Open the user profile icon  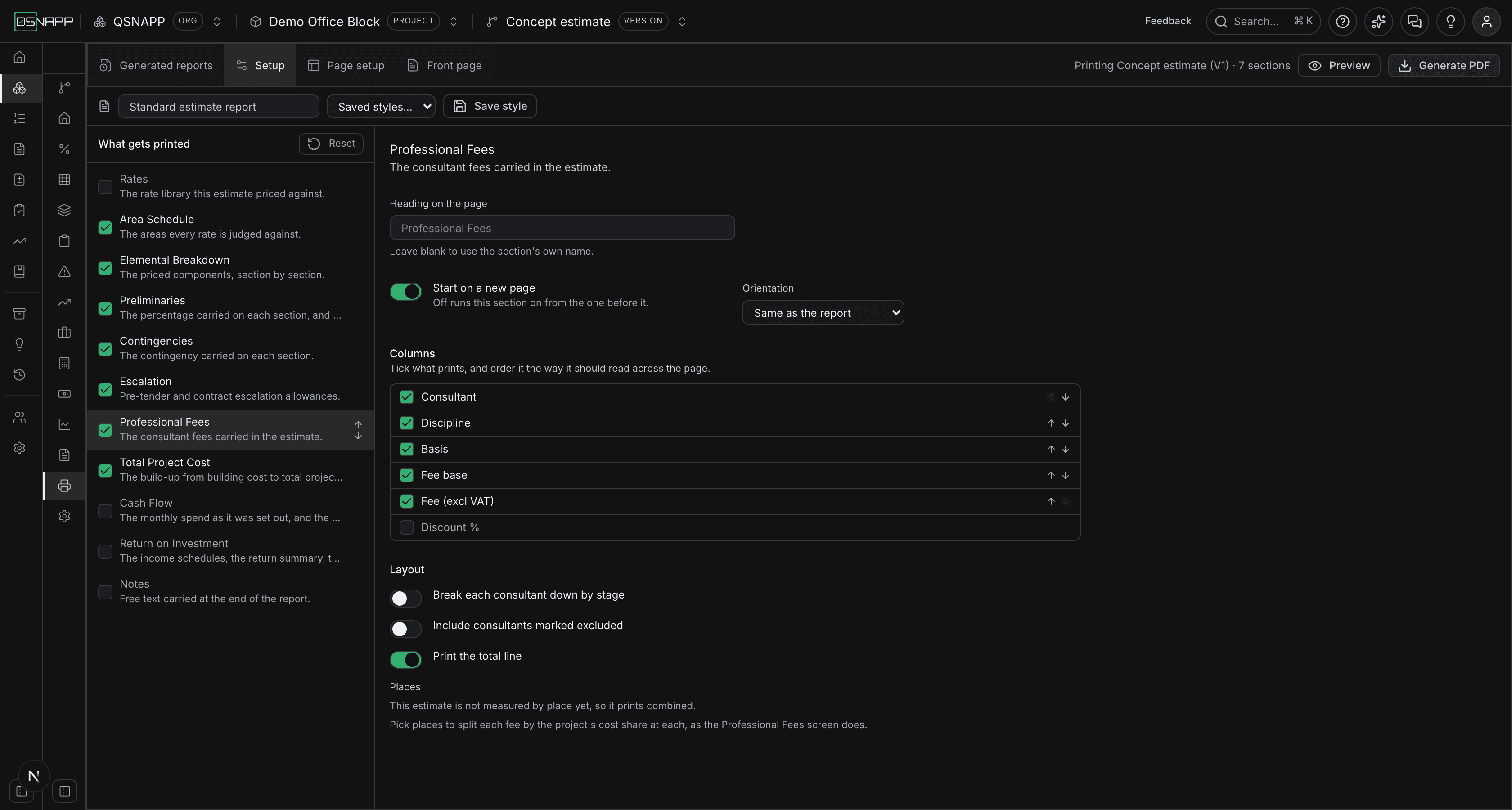coord(1486,22)
